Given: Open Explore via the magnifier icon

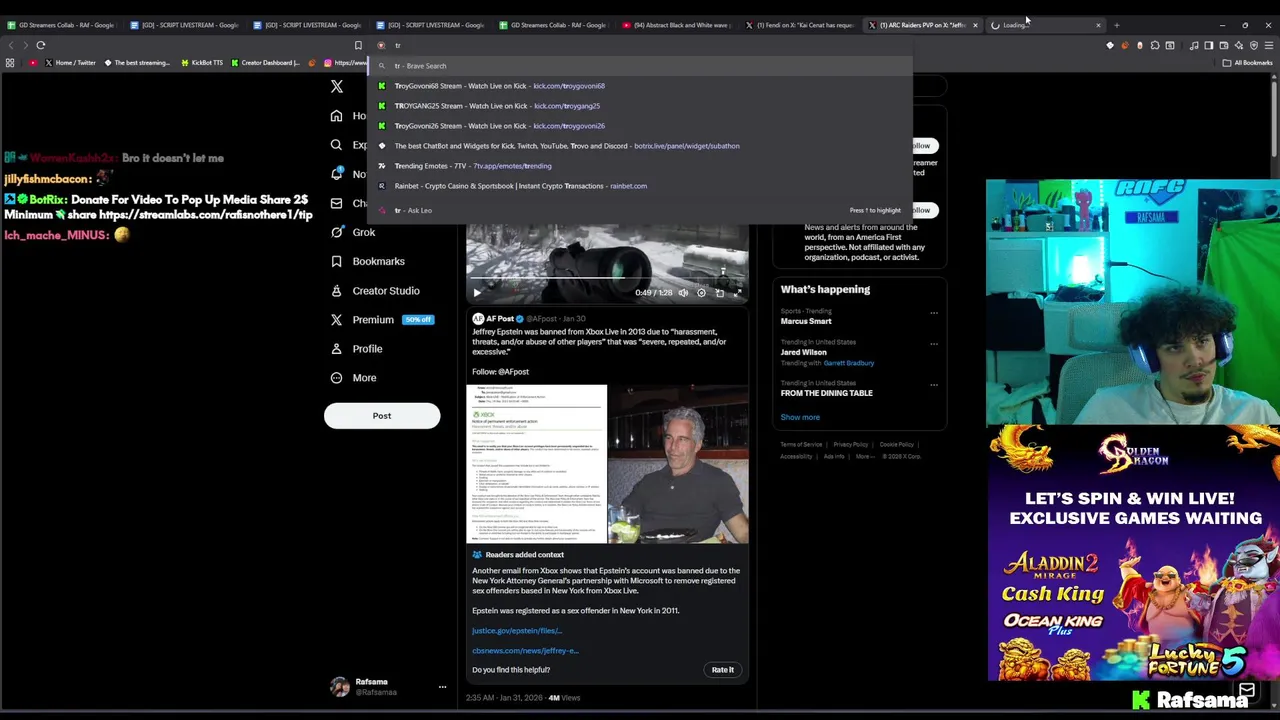Looking at the screenshot, I should 336,145.
